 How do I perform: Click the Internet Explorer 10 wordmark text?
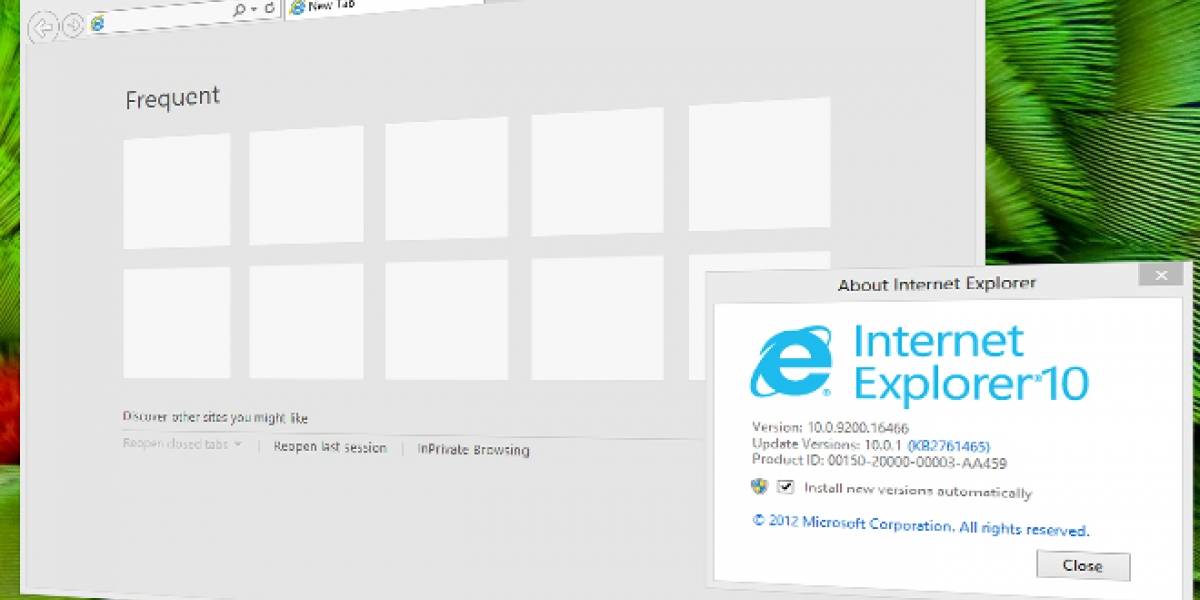tap(970, 363)
